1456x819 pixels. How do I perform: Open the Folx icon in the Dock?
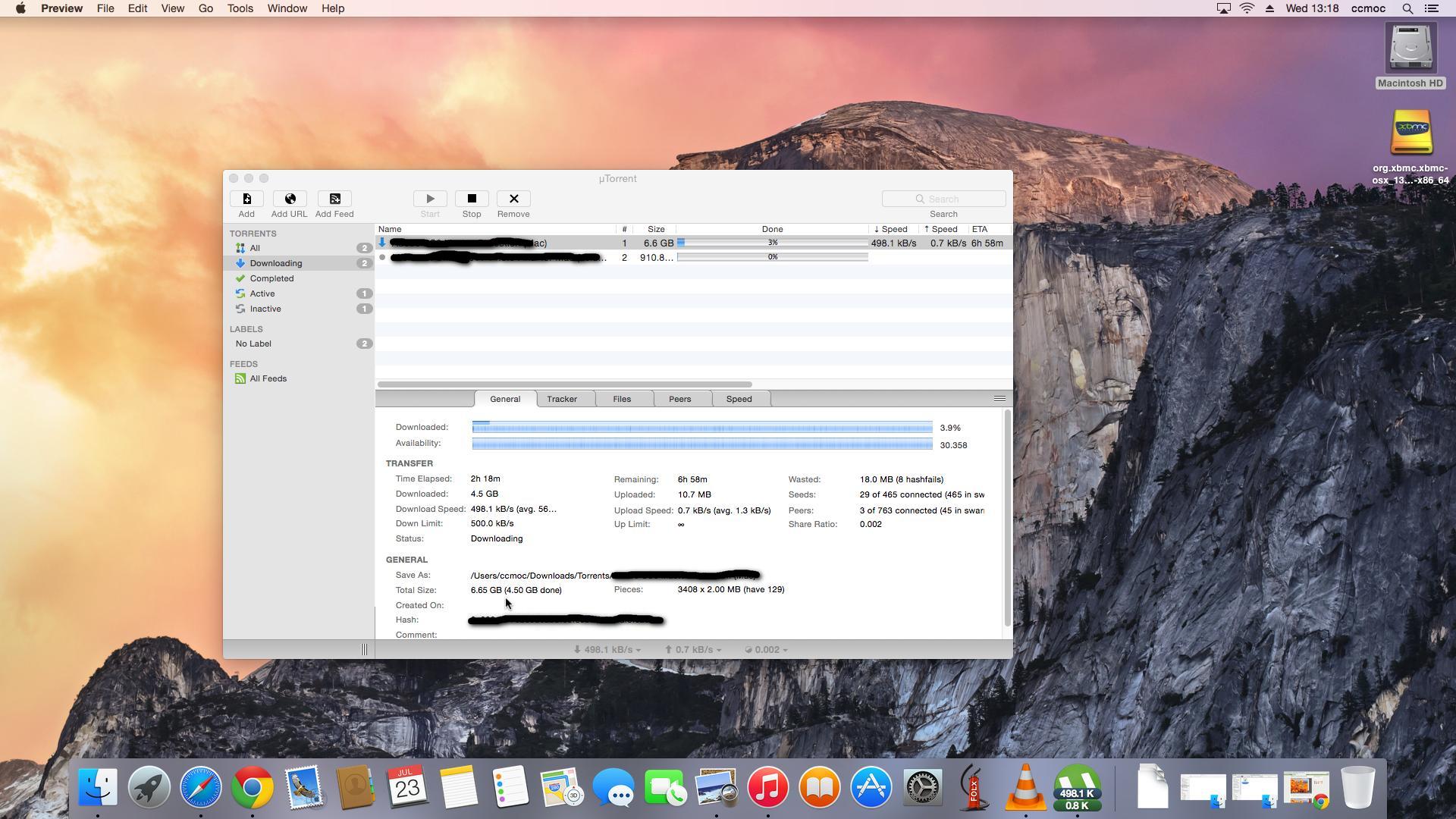coord(974,787)
